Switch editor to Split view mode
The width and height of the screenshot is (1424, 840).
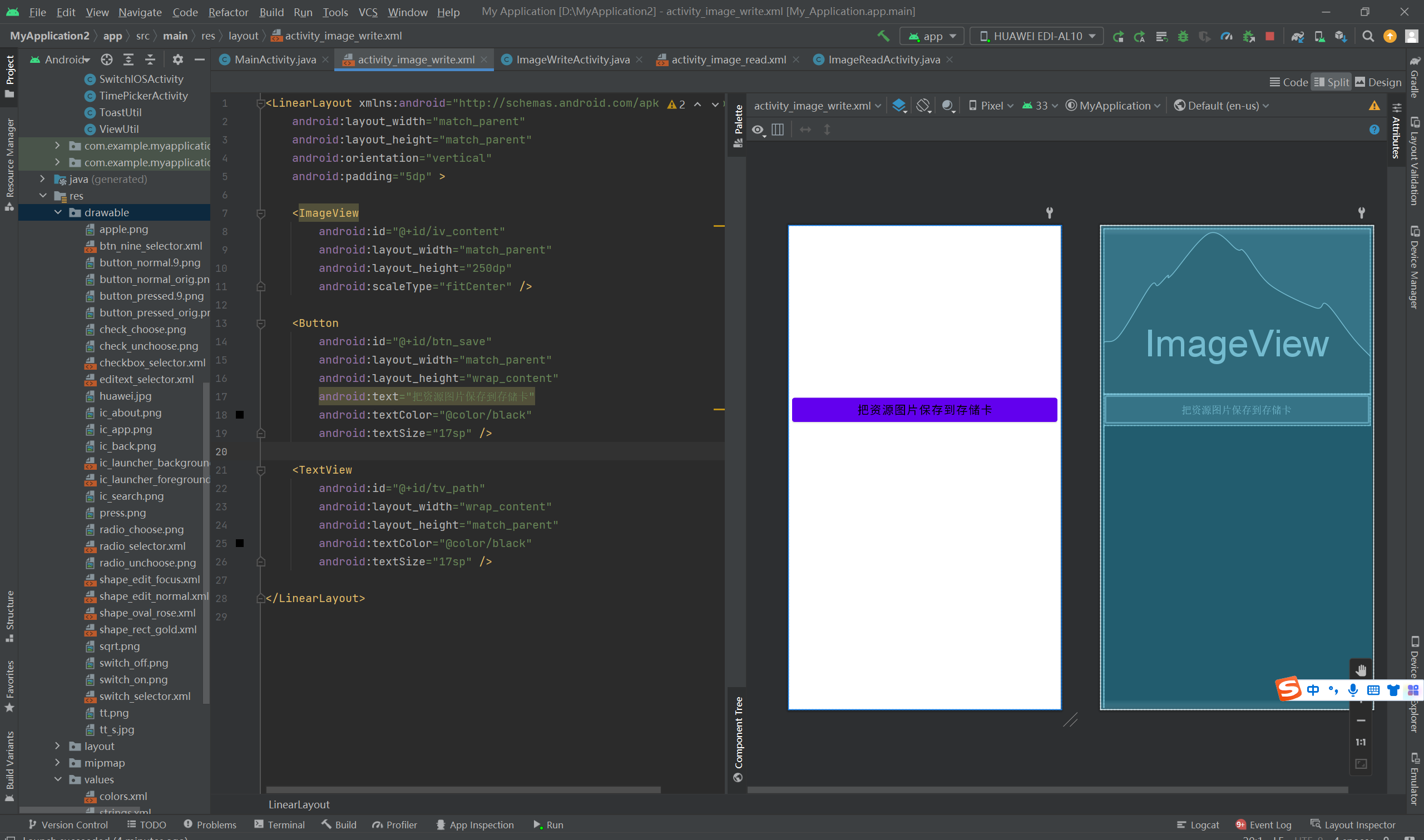click(x=1331, y=82)
